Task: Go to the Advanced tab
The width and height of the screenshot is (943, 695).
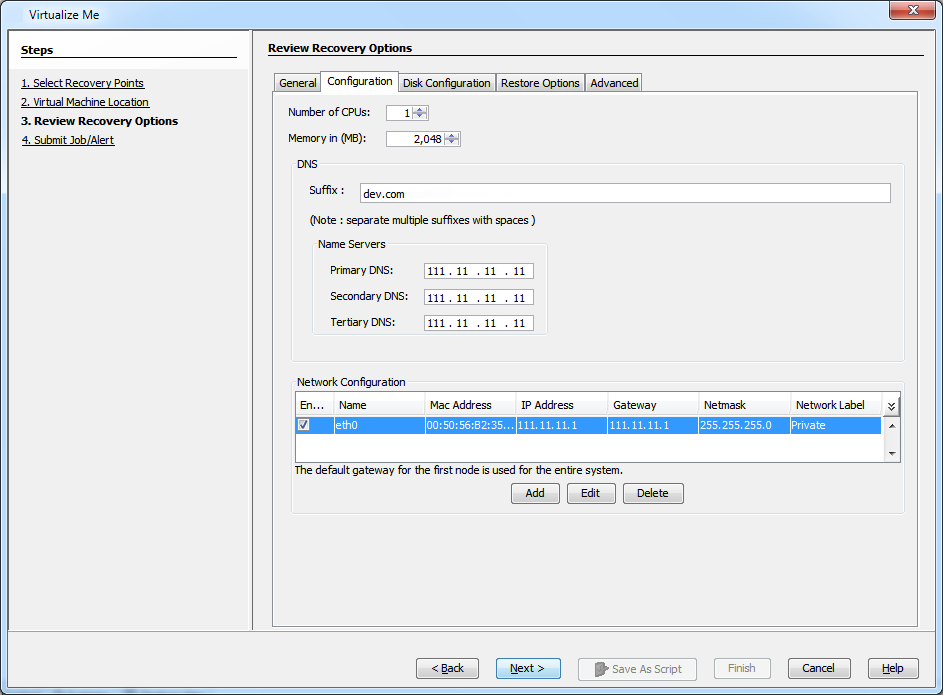Action: (x=614, y=83)
